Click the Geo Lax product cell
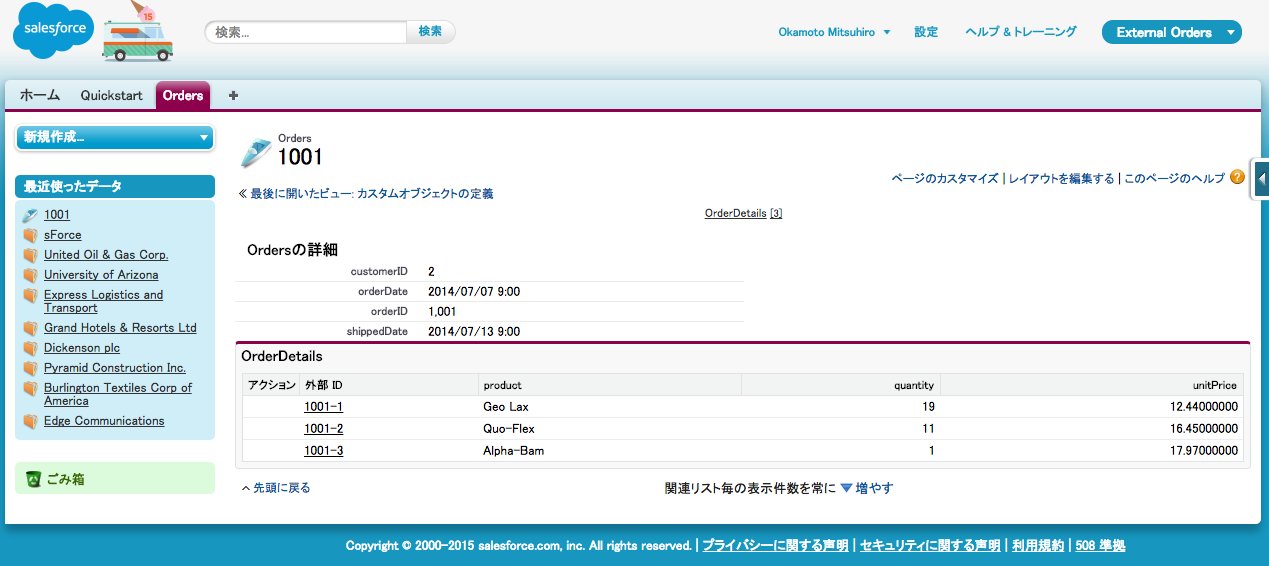1269x566 pixels. (506, 407)
